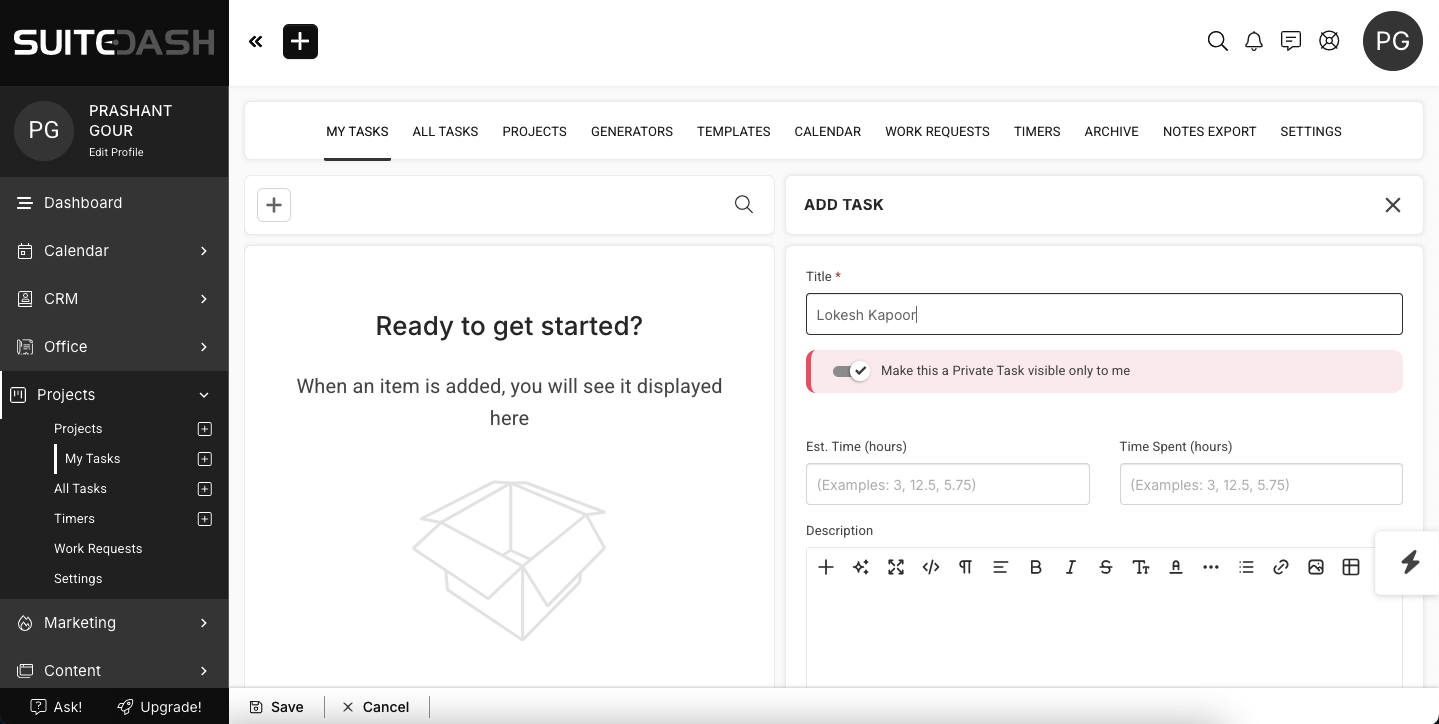Expand the Office sidebar menu

coord(204,347)
